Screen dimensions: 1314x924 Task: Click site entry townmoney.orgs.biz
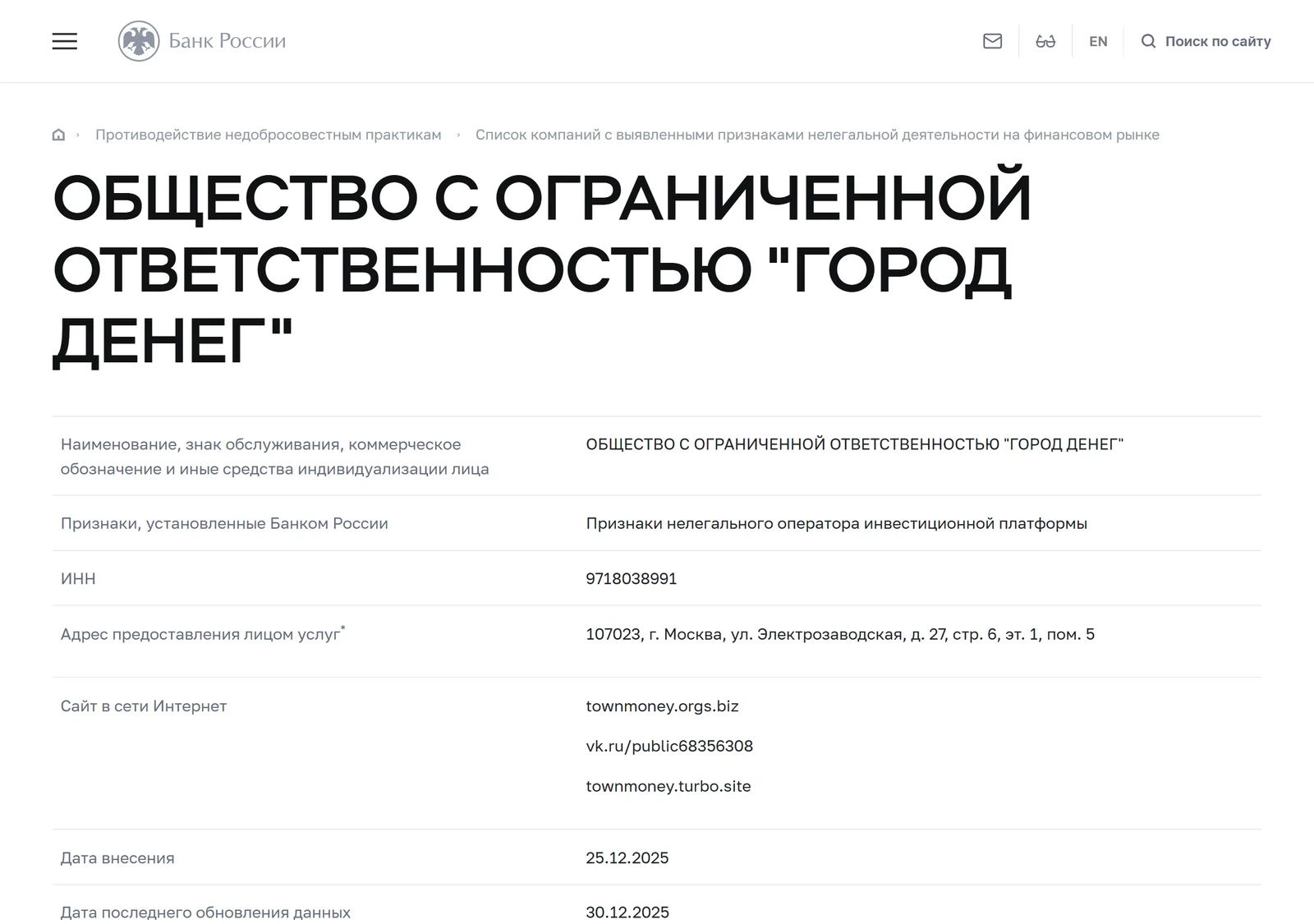pyautogui.click(x=662, y=706)
